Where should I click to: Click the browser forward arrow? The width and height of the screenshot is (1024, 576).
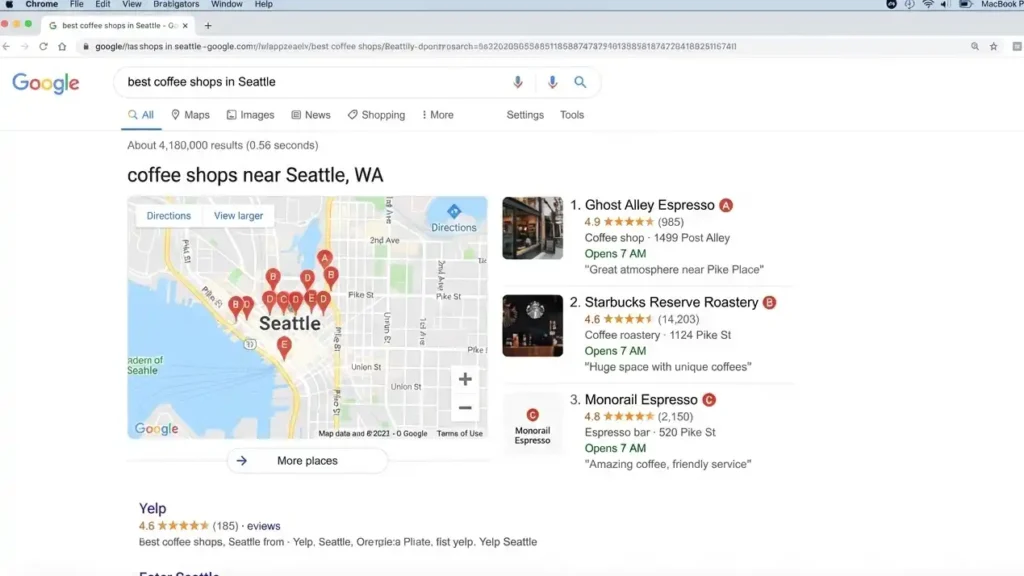[25, 46]
